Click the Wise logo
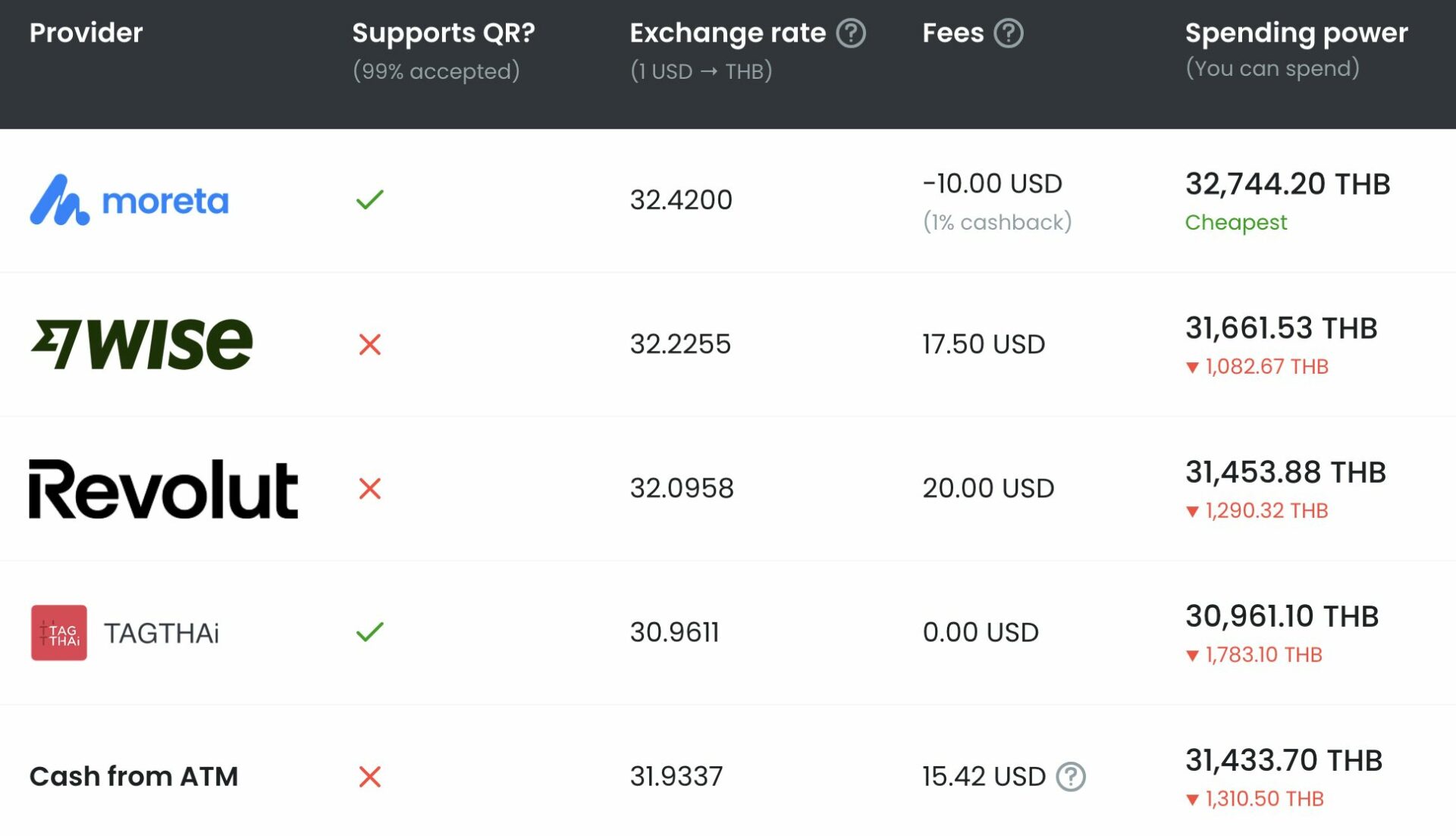Viewport: 1456px width, 836px height. tap(142, 344)
